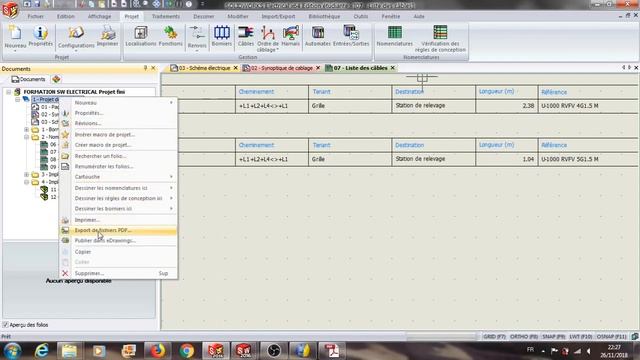640x360 pixels.
Task: Toggle GRID (F7) mode
Action: (x=494, y=337)
